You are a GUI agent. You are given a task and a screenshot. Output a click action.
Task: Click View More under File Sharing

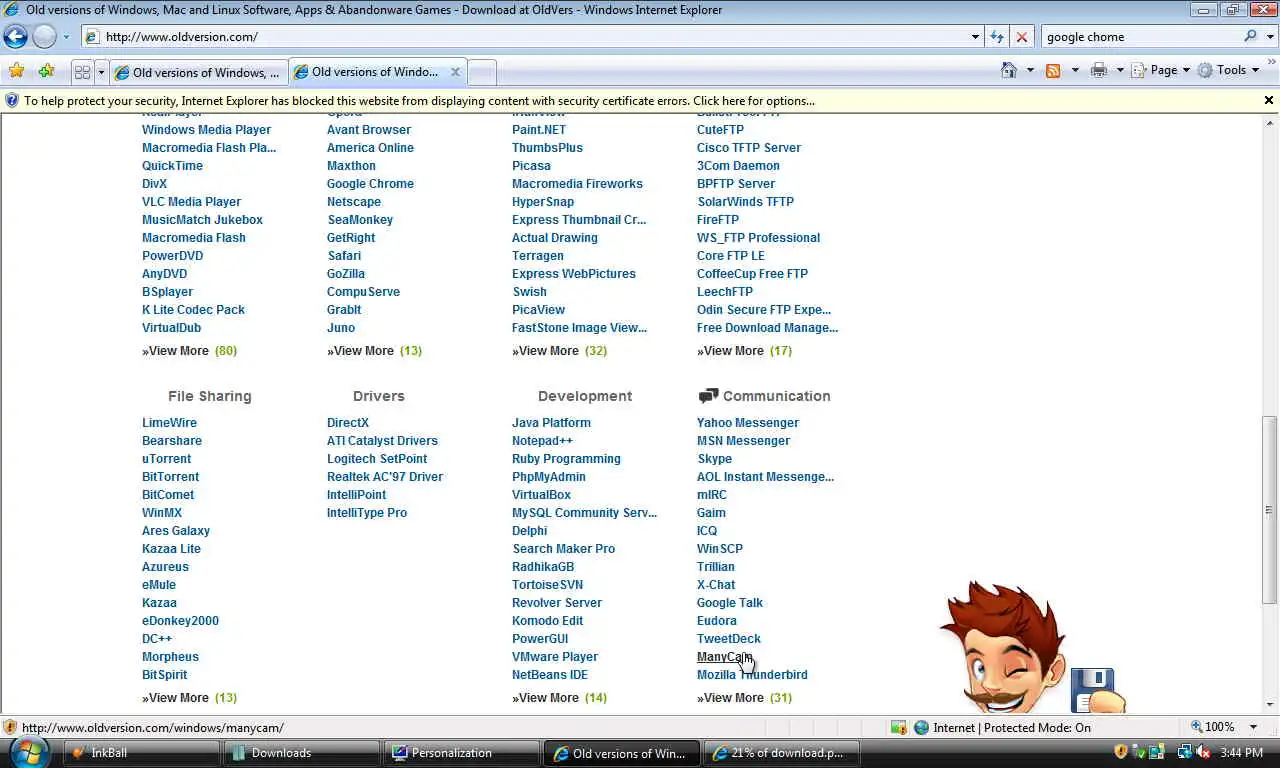(x=178, y=698)
